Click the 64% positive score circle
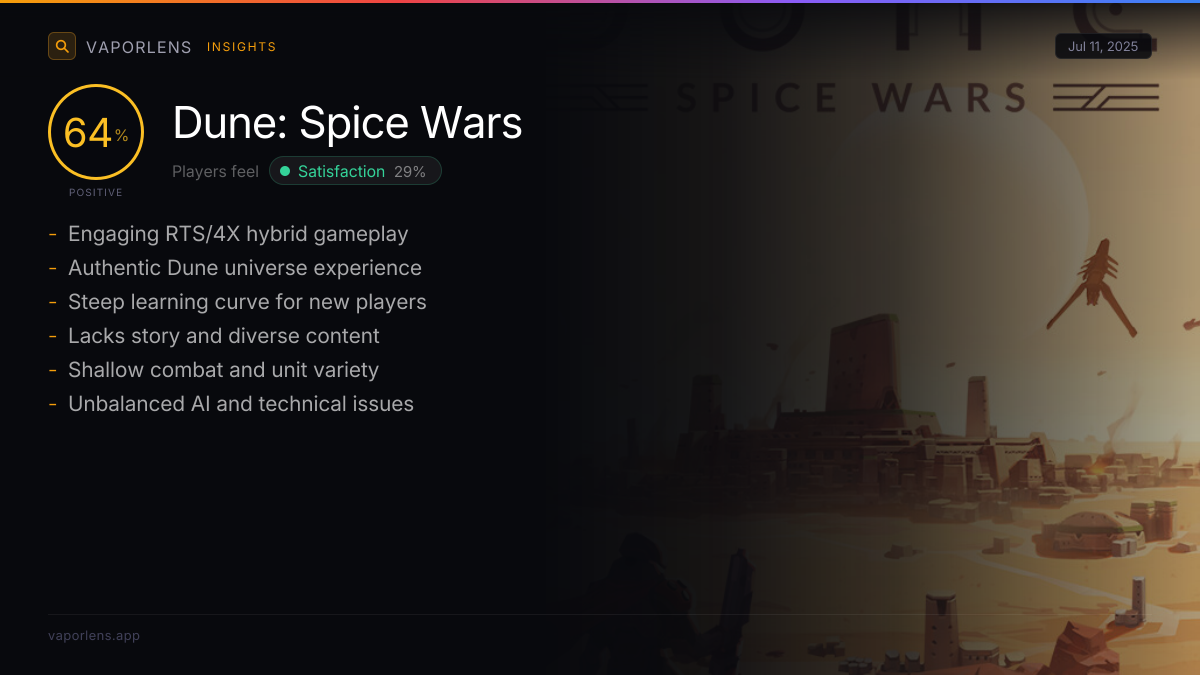1200x675 pixels. 96,132
